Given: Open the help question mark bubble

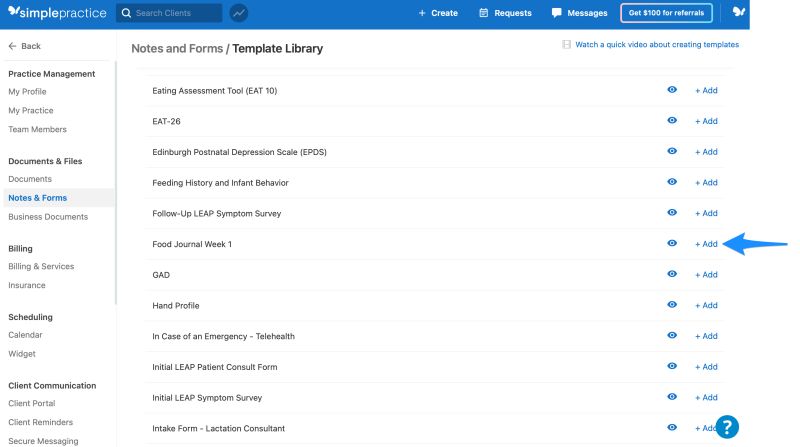Looking at the screenshot, I should (727, 427).
